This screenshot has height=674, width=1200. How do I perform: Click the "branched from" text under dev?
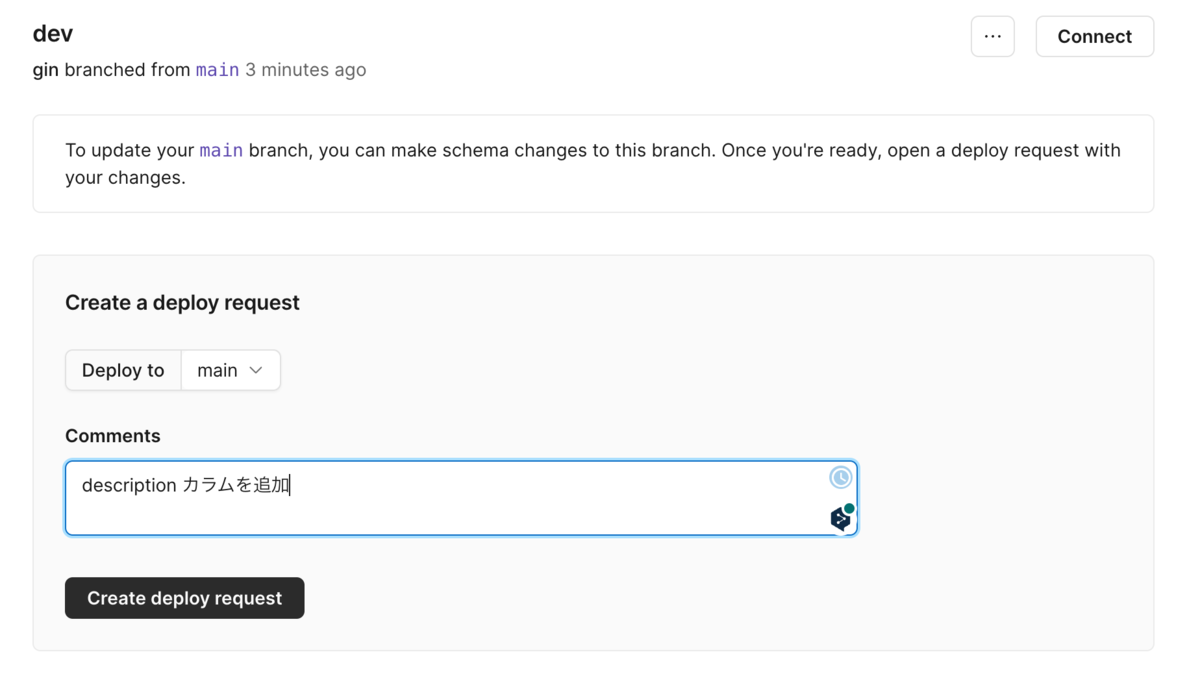127,70
